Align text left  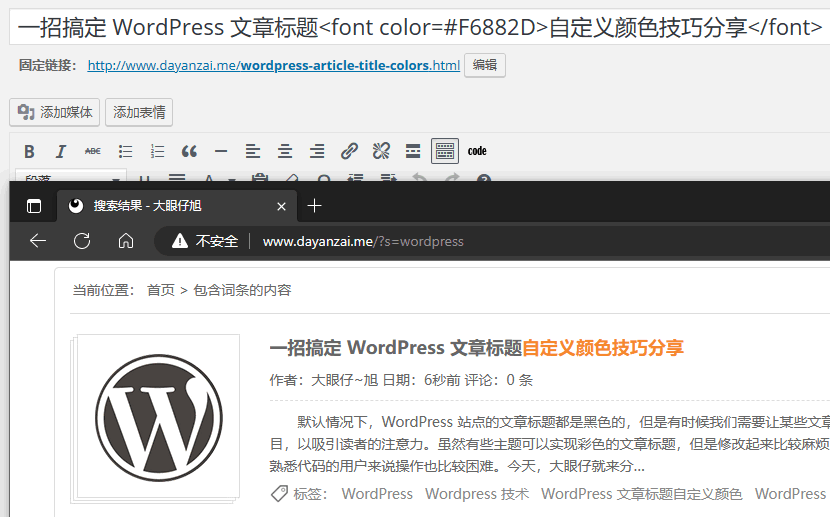(x=253, y=151)
